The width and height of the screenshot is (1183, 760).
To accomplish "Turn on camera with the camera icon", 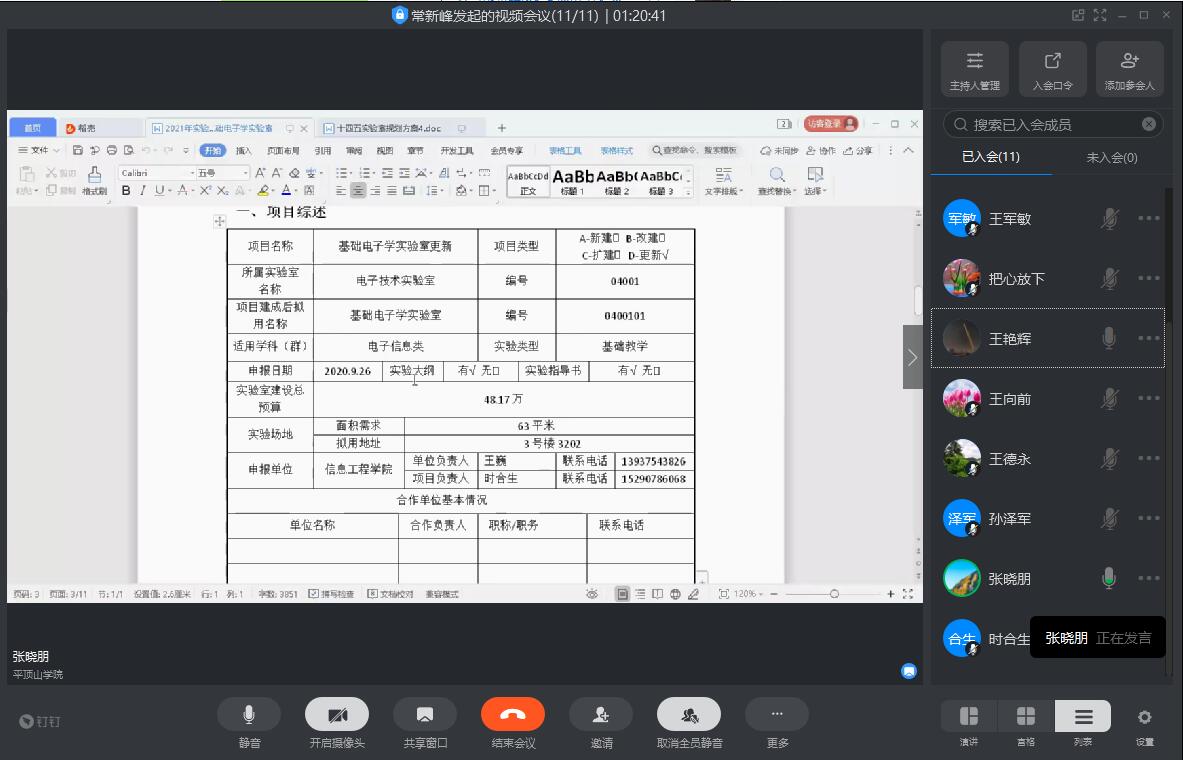I will click(x=337, y=715).
